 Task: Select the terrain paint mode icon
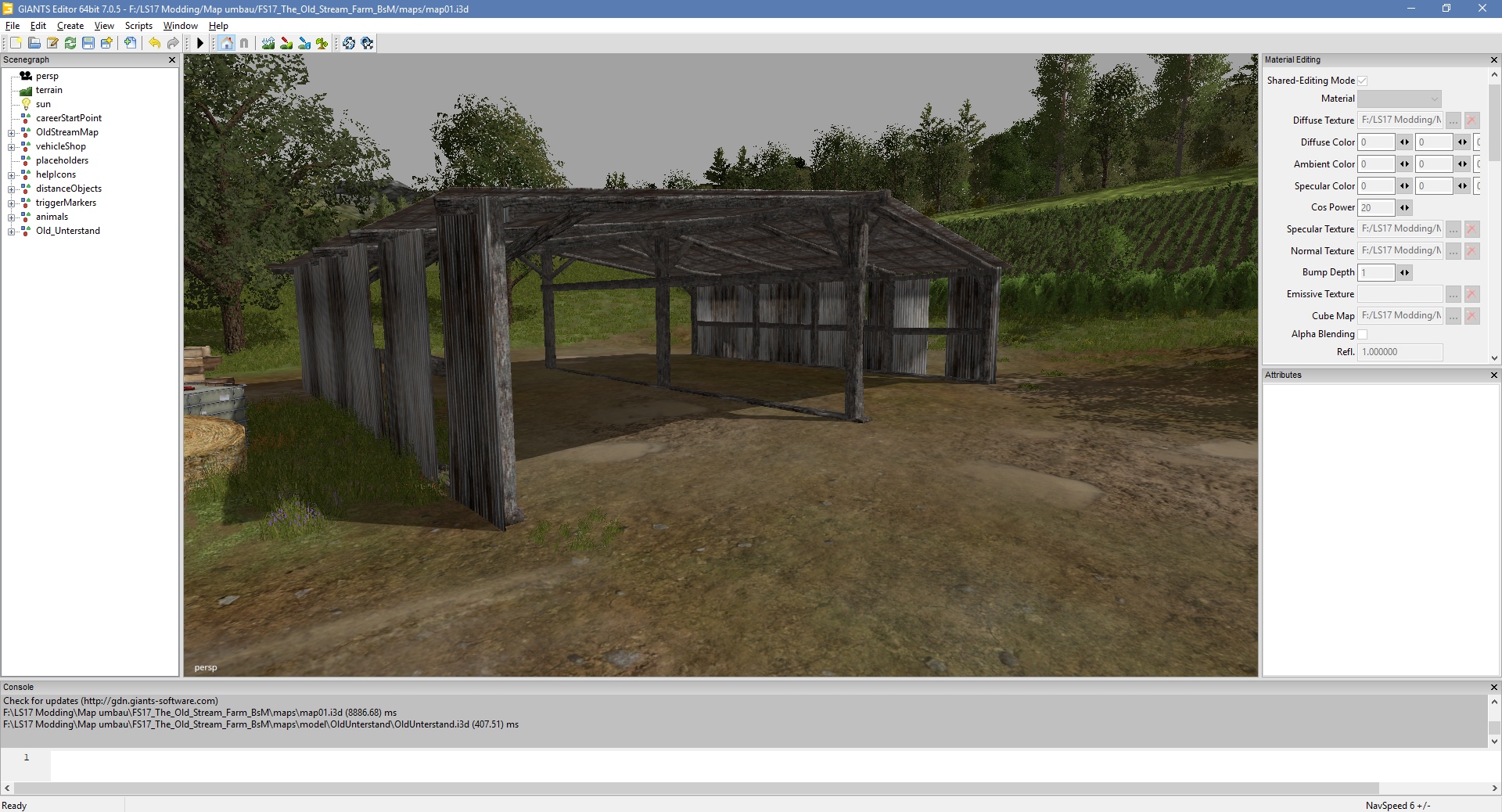pyautogui.click(x=286, y=43)
